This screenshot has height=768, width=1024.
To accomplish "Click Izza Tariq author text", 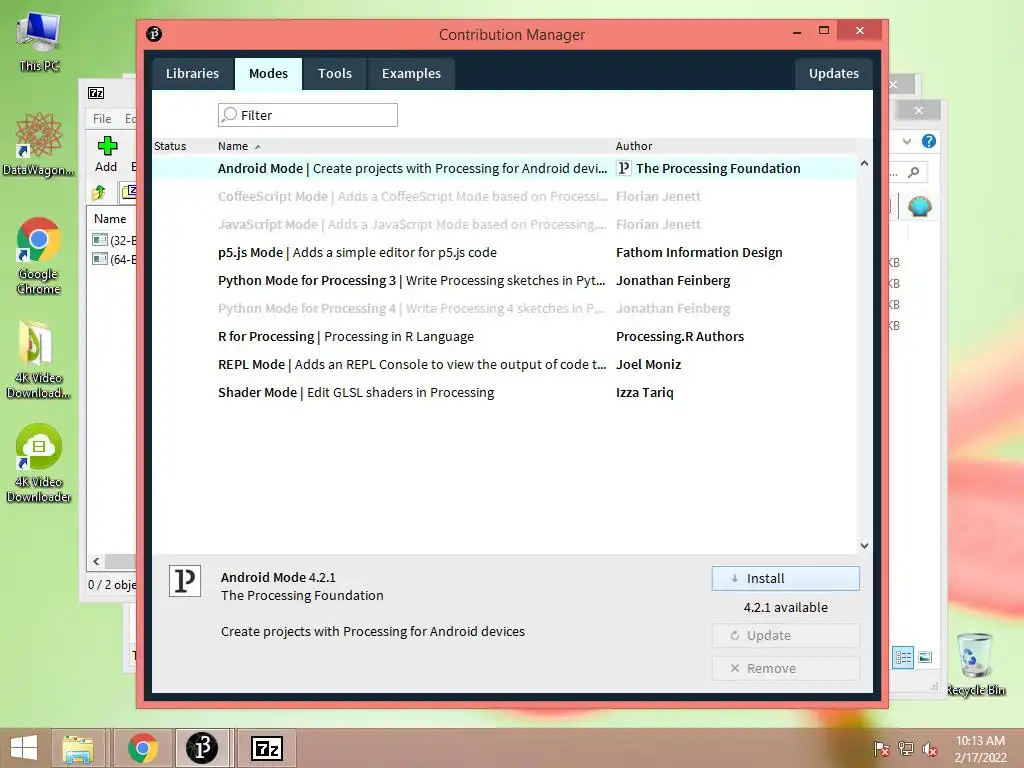I will click(x=645, y=393).
